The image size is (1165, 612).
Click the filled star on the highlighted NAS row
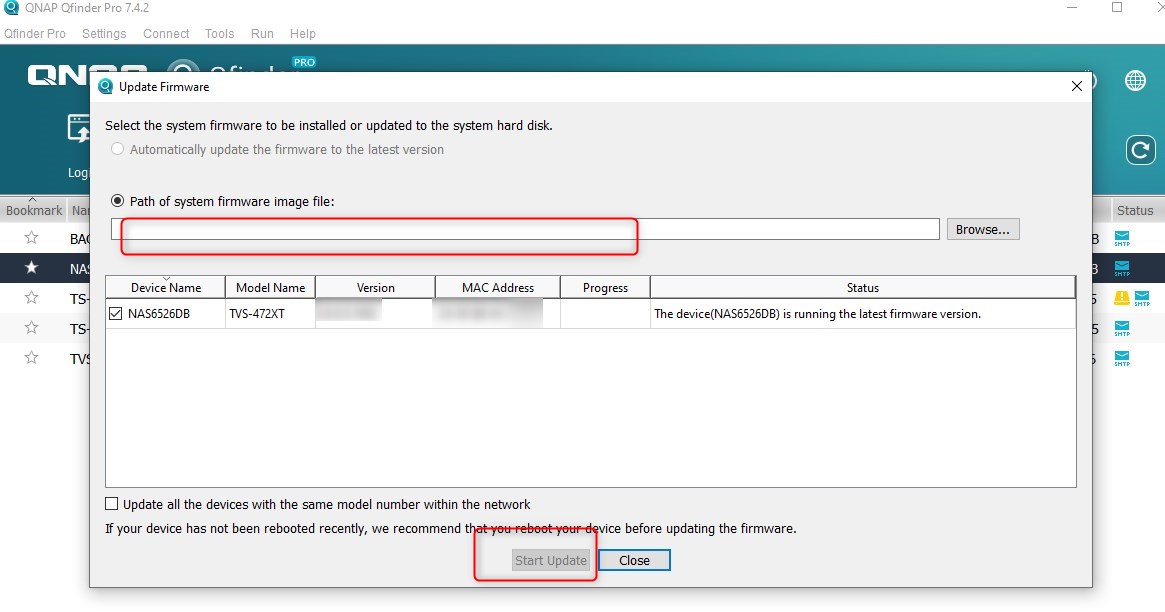31,267
